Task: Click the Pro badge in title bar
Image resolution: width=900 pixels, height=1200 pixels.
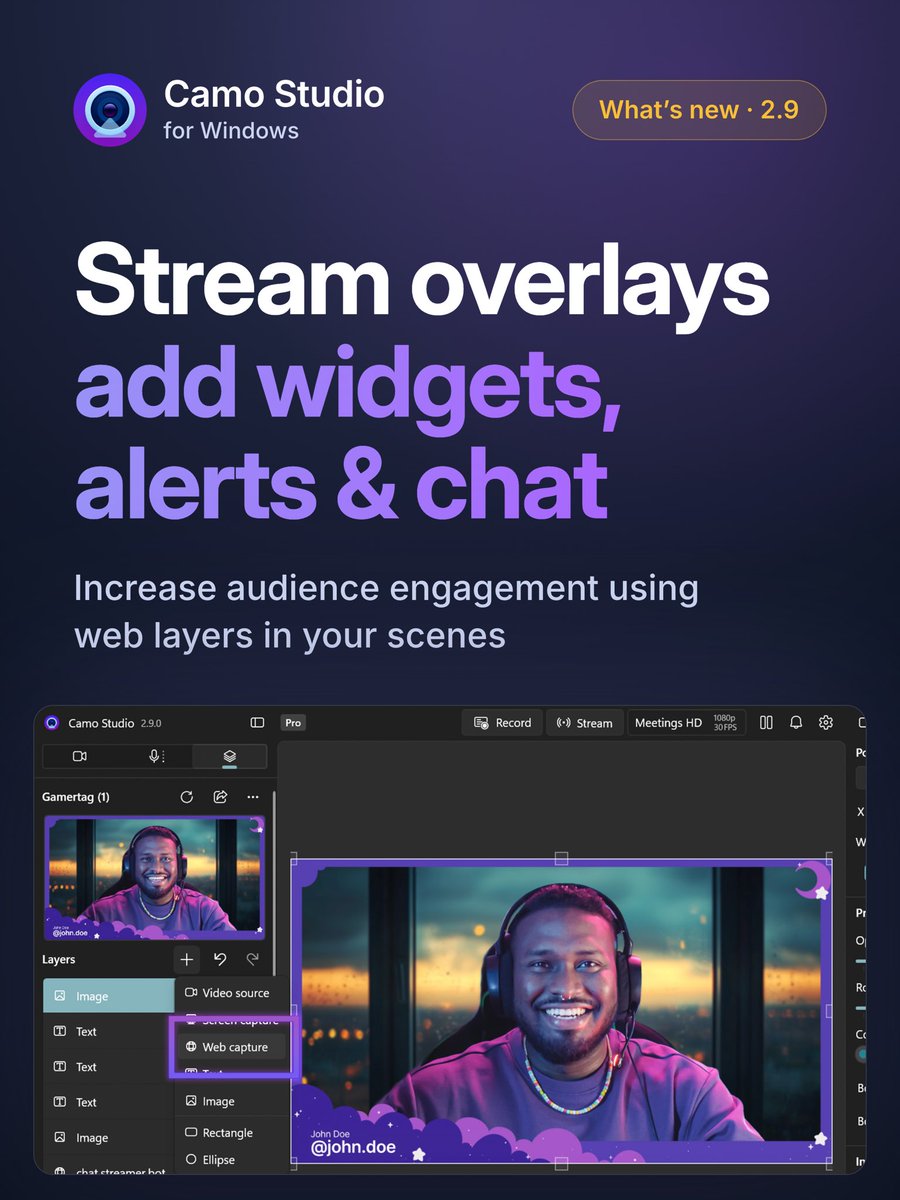Action: click(293, 723)
